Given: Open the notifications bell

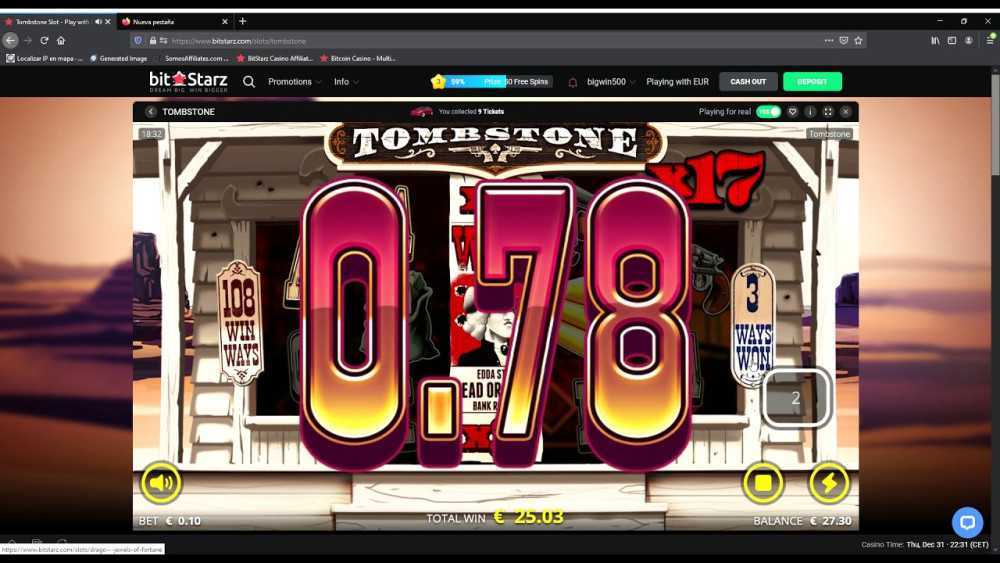Looking at the screenshot, I should point(573,82).
